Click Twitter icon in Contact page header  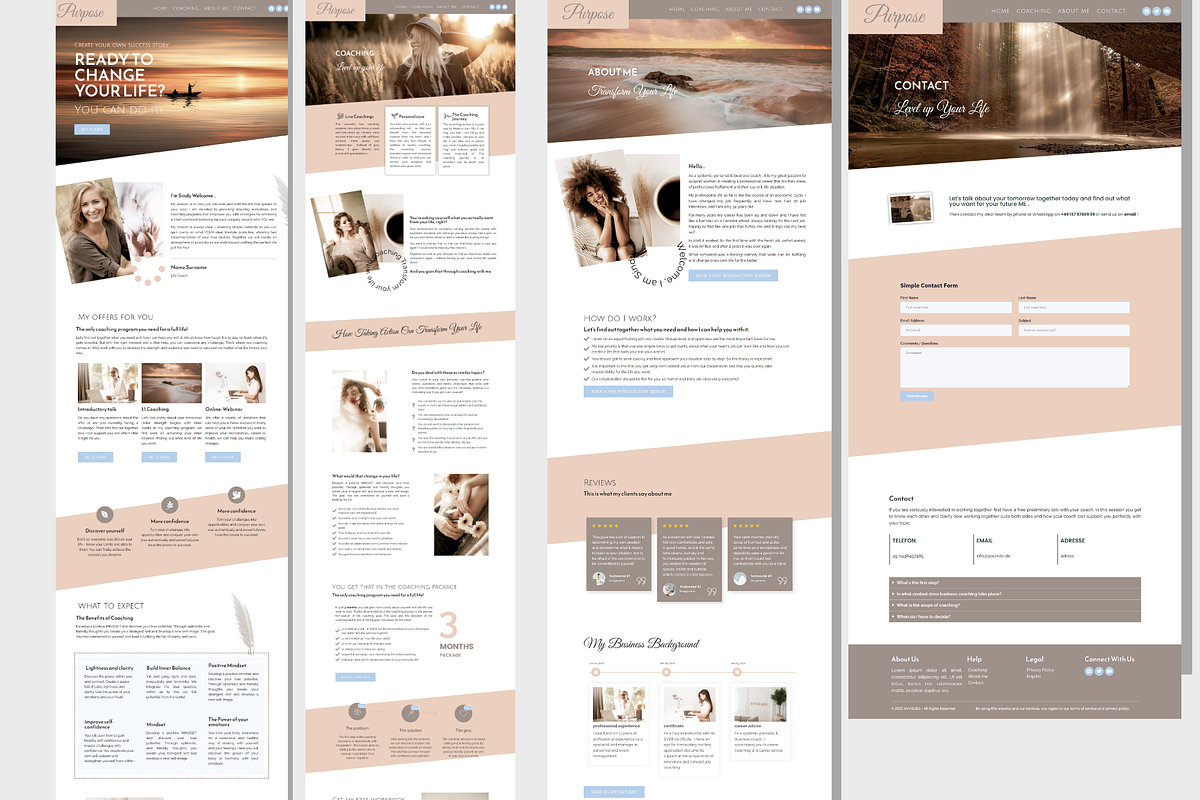pos(1156,11)
